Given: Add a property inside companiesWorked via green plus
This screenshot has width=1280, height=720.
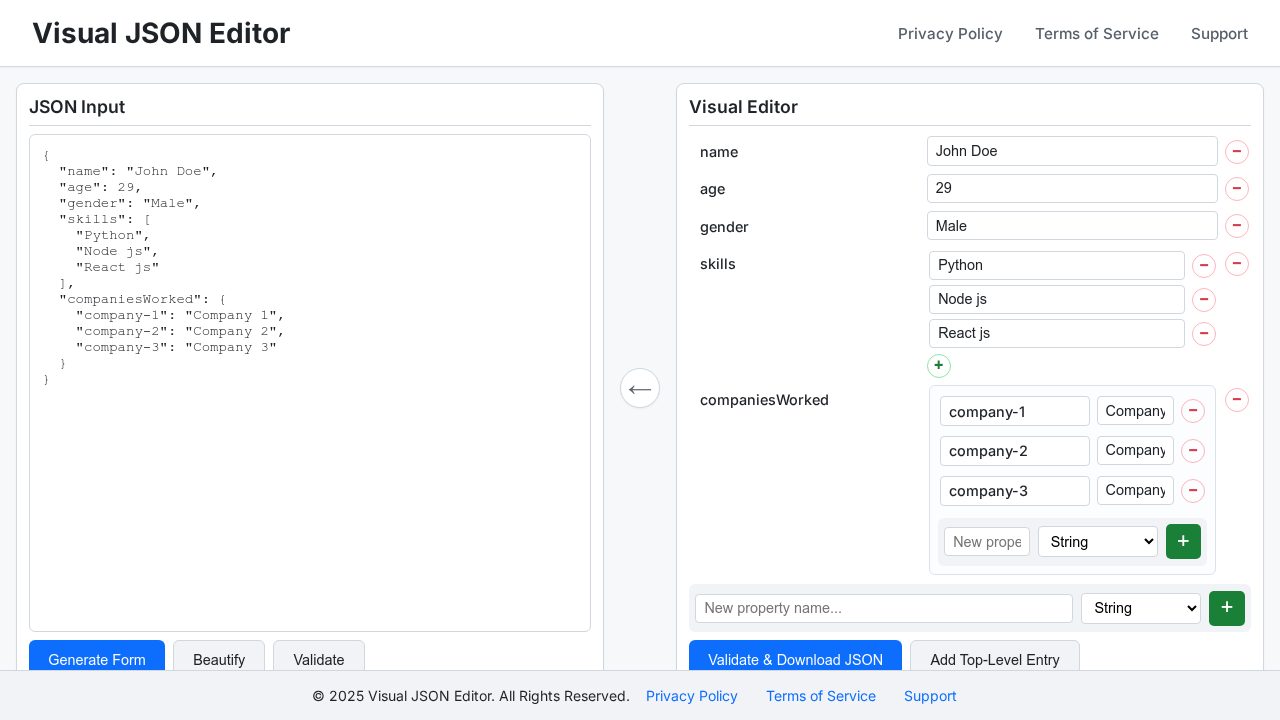Looking at the screenshot, I should coord(1183,541).
